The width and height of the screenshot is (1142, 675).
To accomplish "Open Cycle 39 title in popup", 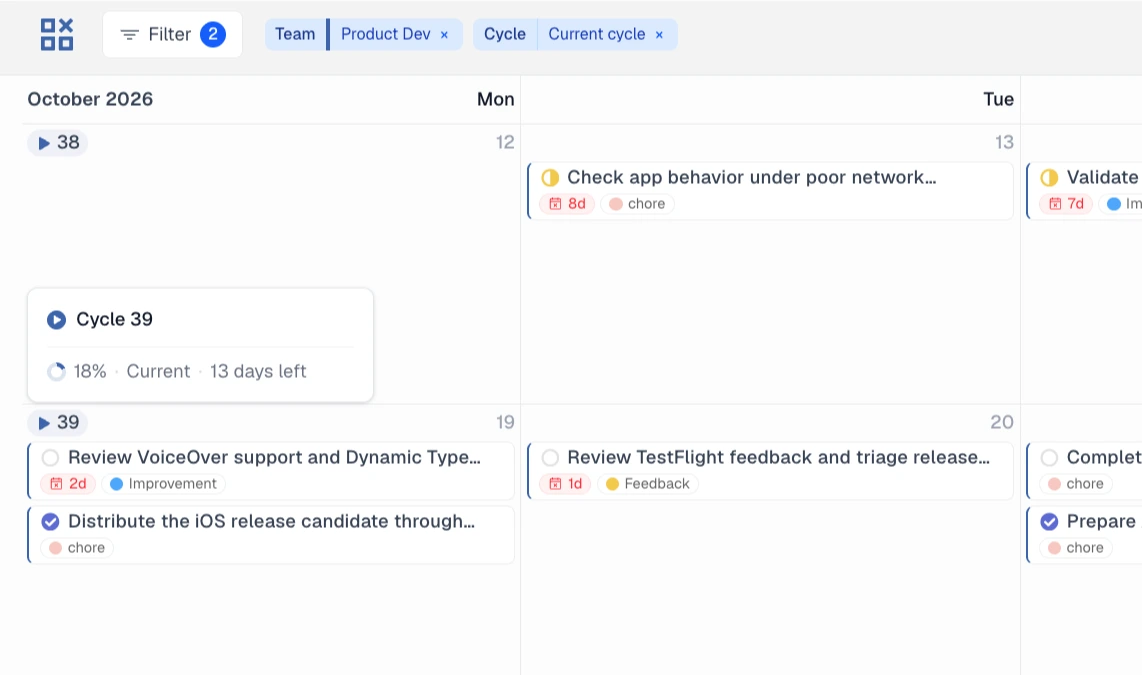I will (x=114, y=319).
